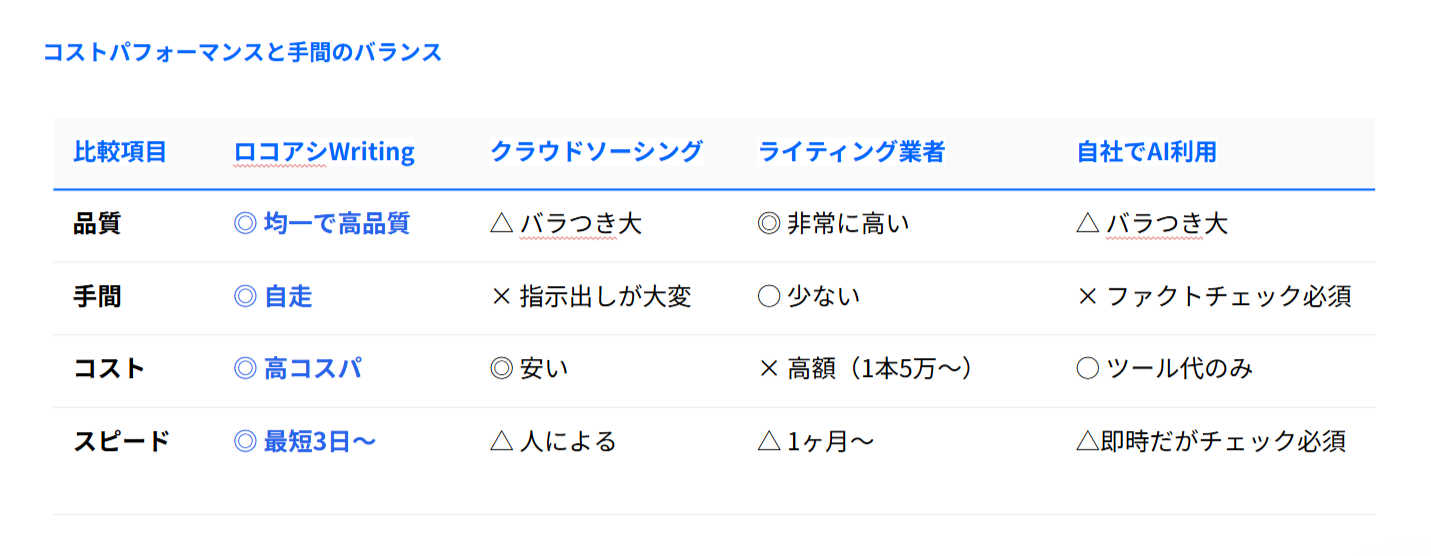Click the × mark beside 指示出しが大変

click(x=501, y=297)
